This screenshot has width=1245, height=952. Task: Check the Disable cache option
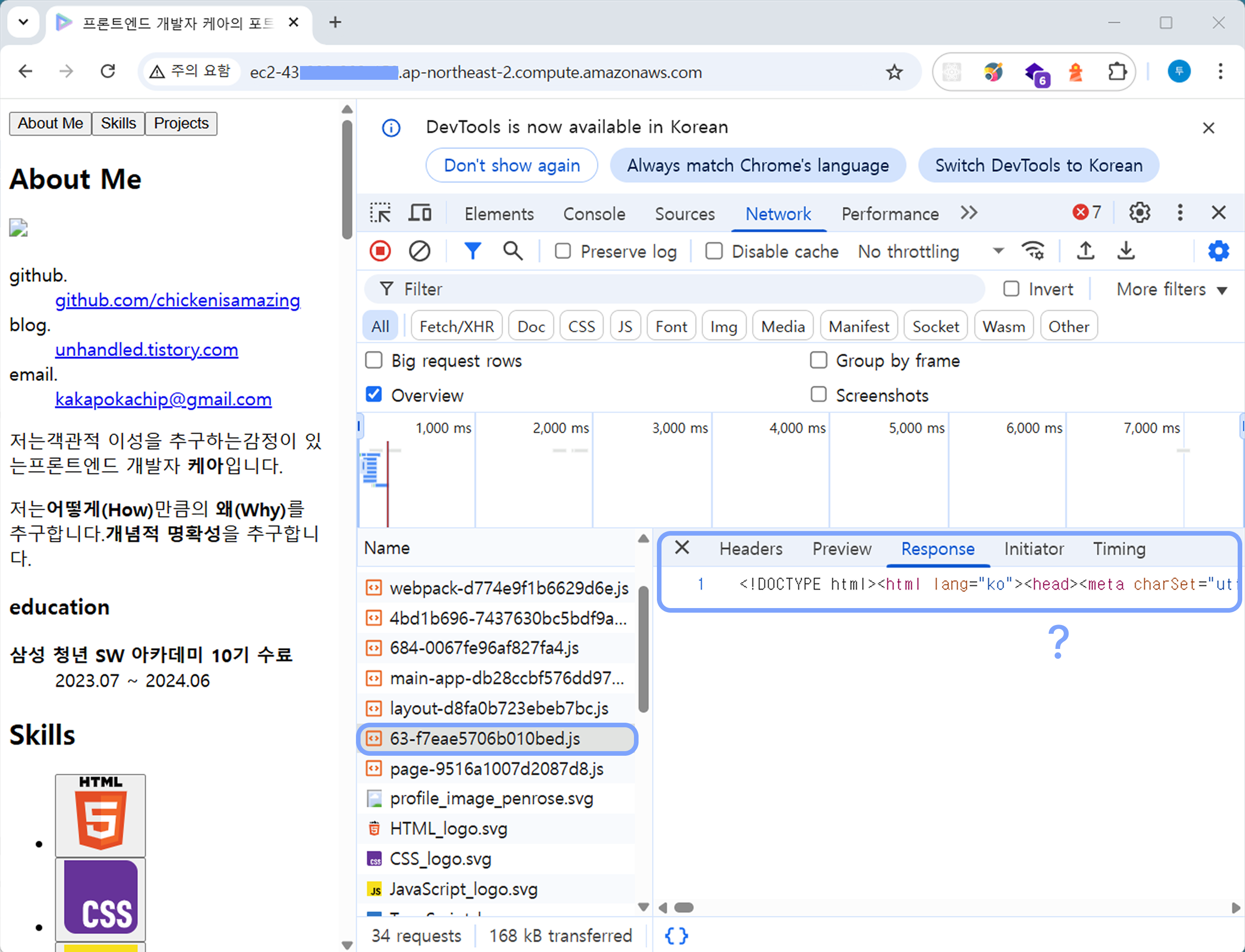coord(714,251)
